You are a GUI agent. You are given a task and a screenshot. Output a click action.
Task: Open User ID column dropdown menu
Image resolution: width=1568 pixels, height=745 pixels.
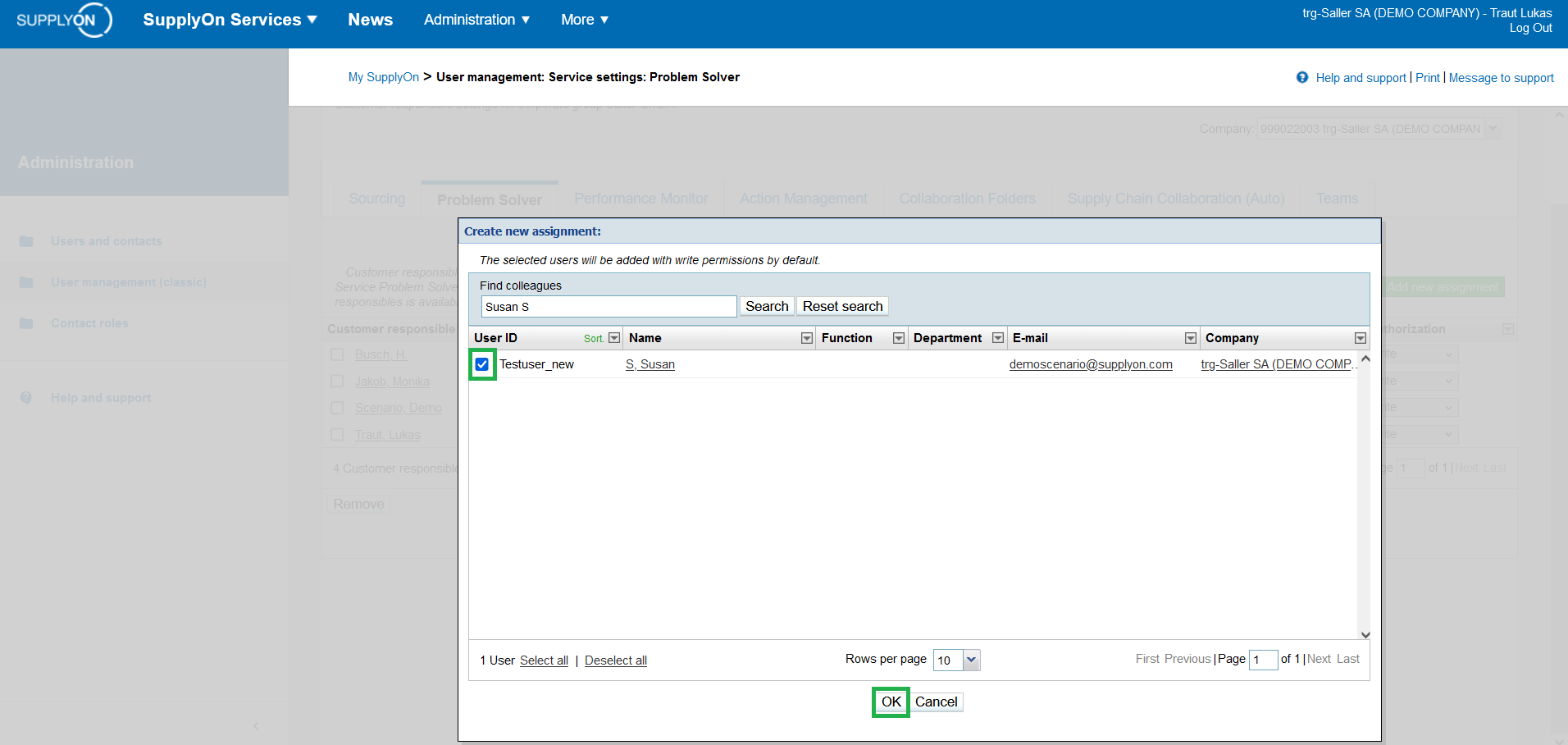(x=614, y=338)
